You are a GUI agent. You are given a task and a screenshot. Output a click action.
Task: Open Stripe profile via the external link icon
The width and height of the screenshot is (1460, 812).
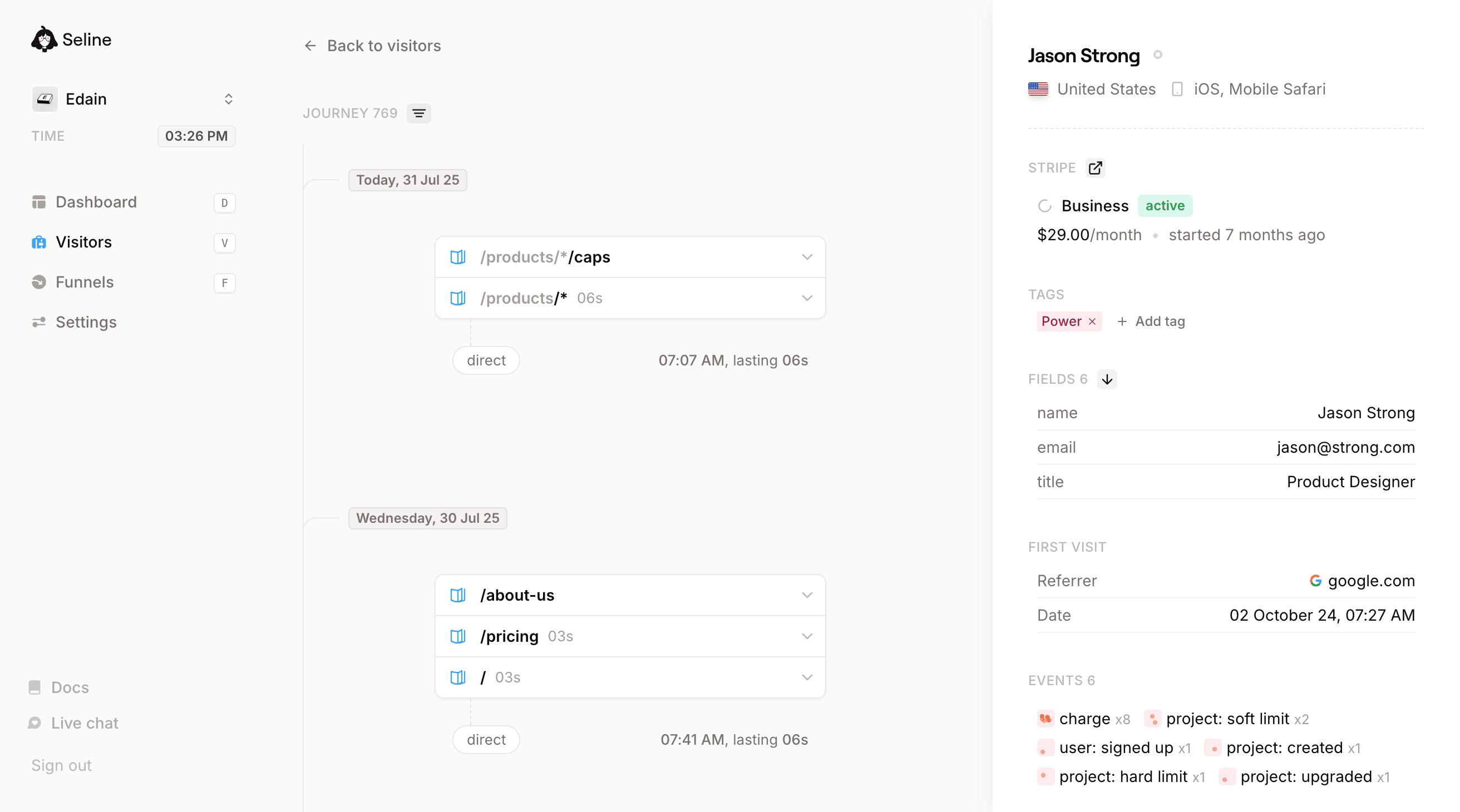pos(1095,168)
